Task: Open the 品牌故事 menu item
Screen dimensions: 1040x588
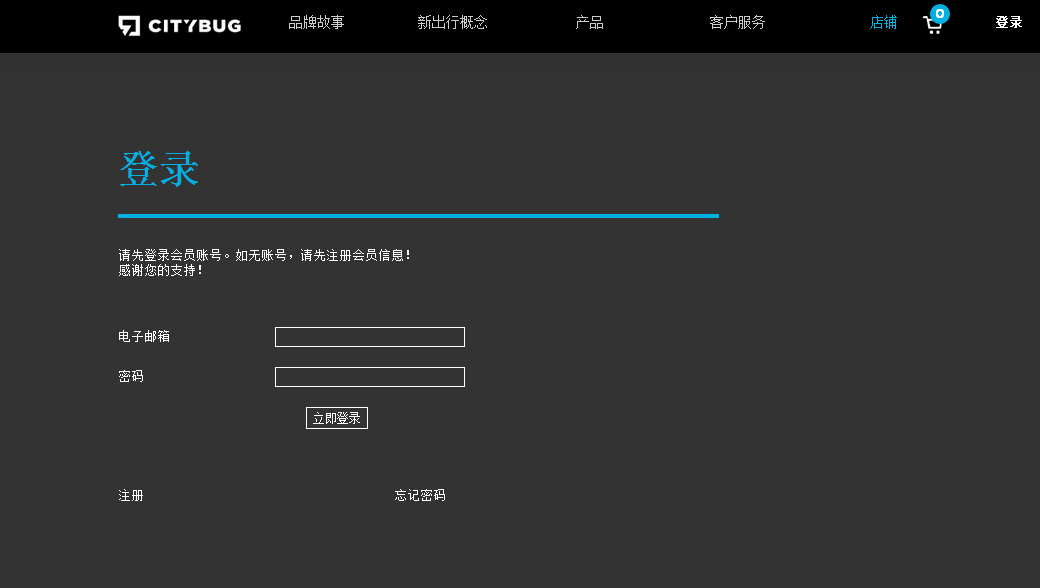Action: point(316,23)
